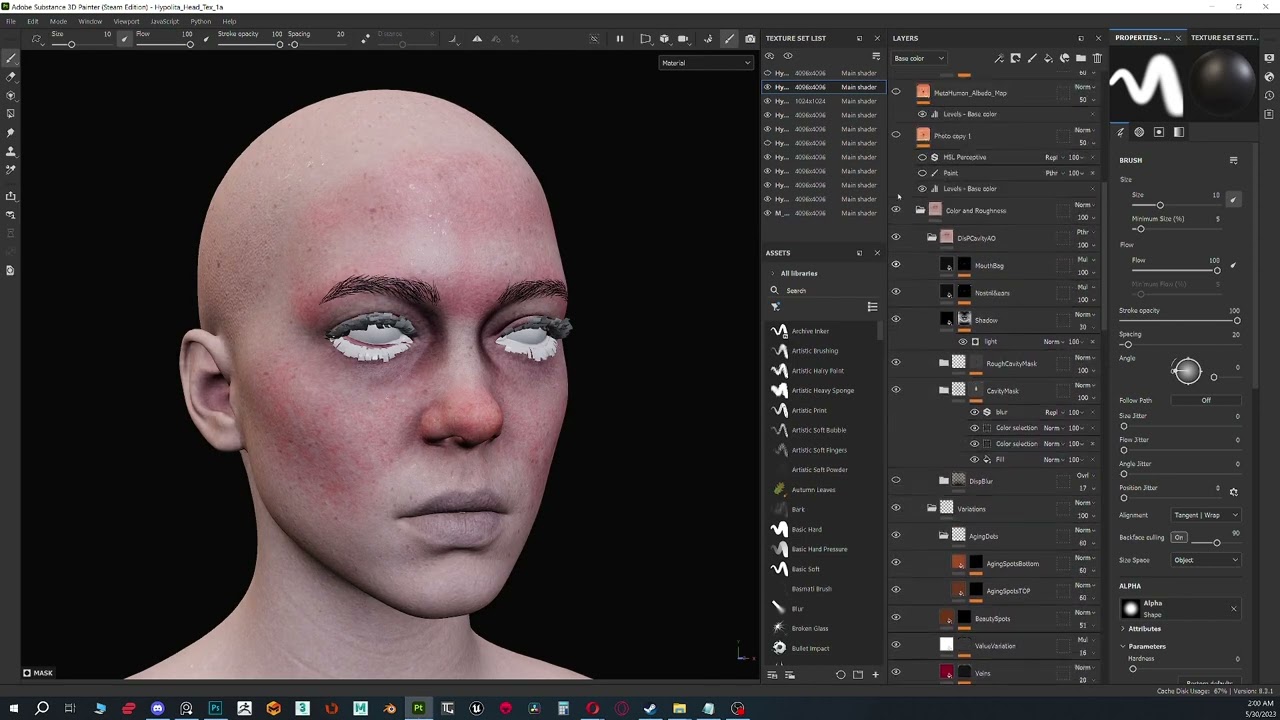The width and height of the screenshot is (1280, 720).
Task: Select the Clone stamp tool
Action: click(11, 151)
